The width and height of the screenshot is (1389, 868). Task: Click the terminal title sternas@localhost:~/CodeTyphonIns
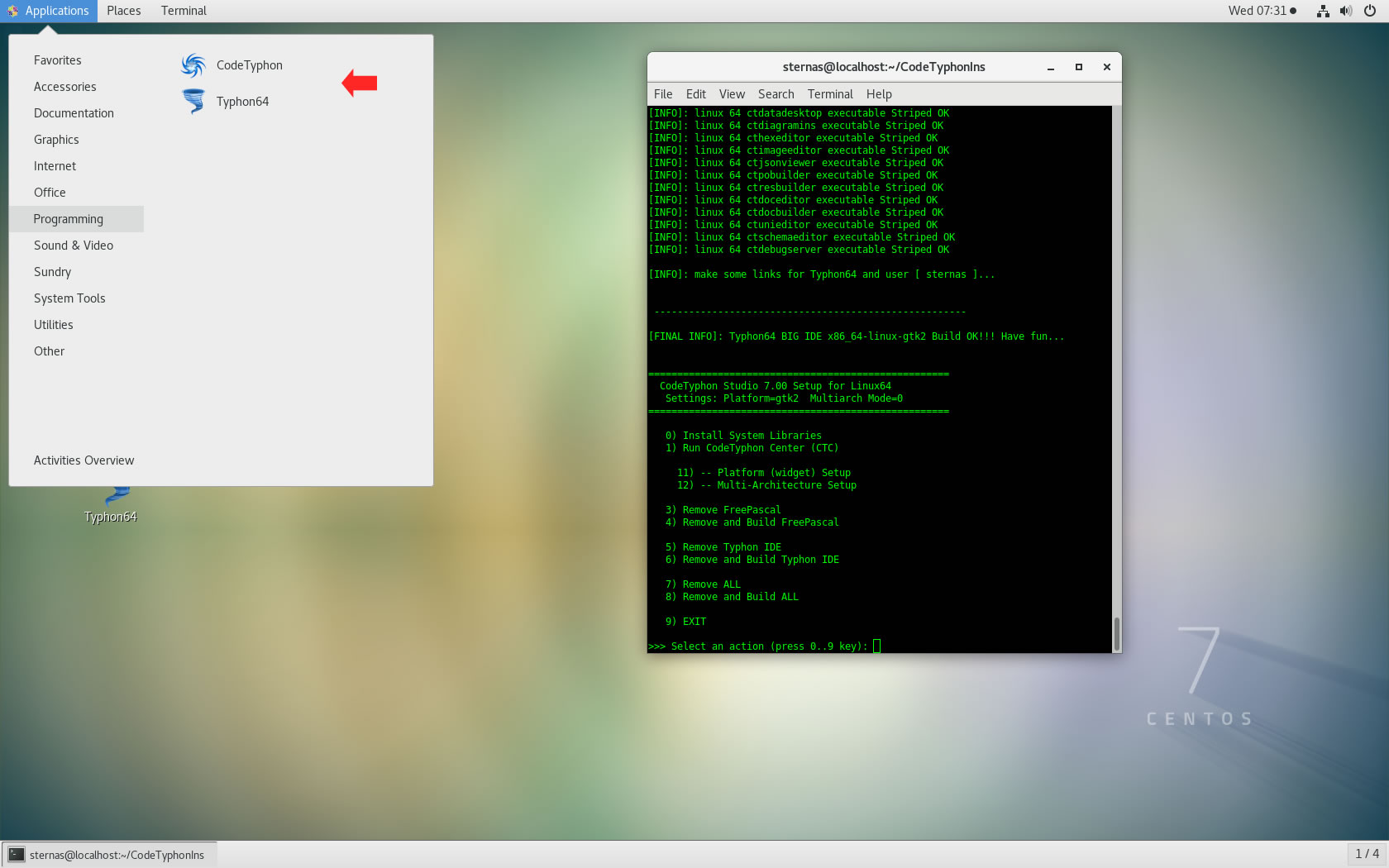884,67
